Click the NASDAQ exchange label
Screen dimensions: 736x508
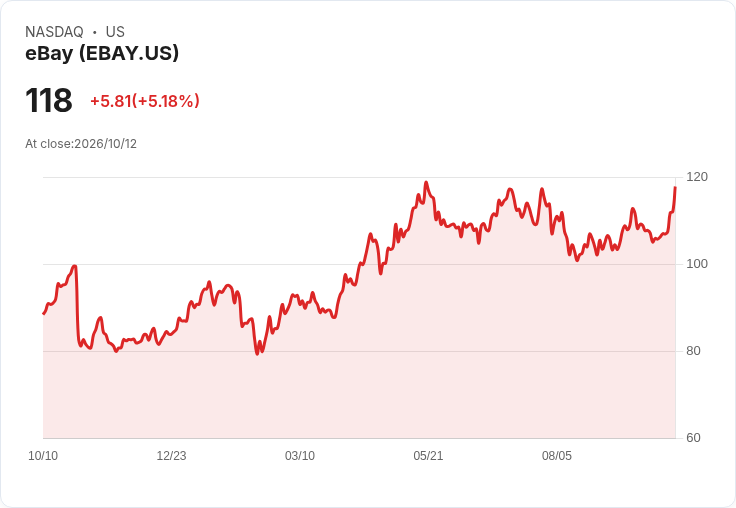click(x=54, y=32)
